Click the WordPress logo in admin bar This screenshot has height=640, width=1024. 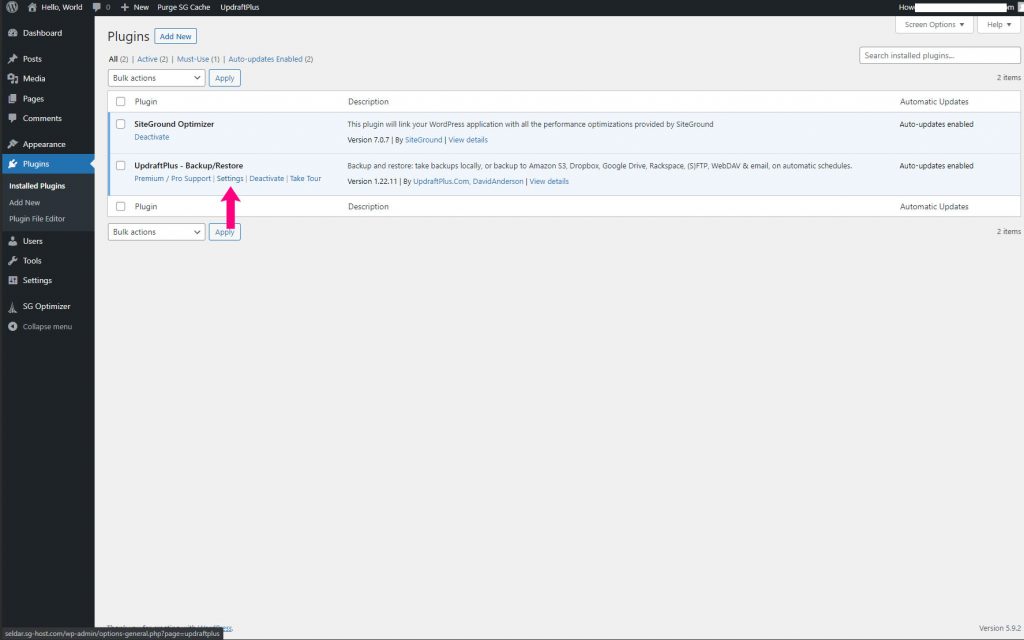click(12, 7)
